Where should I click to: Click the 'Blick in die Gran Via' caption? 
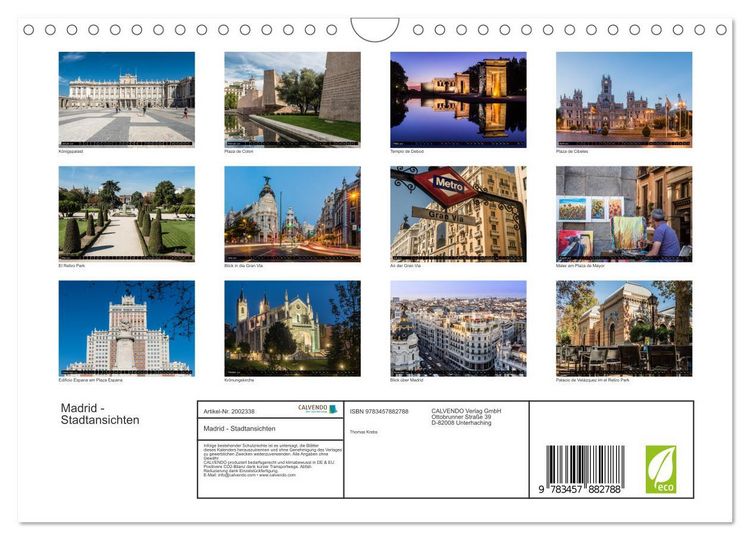click(x=243, y=266)
